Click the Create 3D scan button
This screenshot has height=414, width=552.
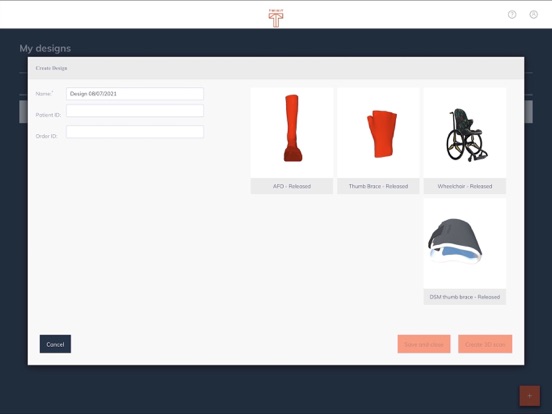coord(485,344)
